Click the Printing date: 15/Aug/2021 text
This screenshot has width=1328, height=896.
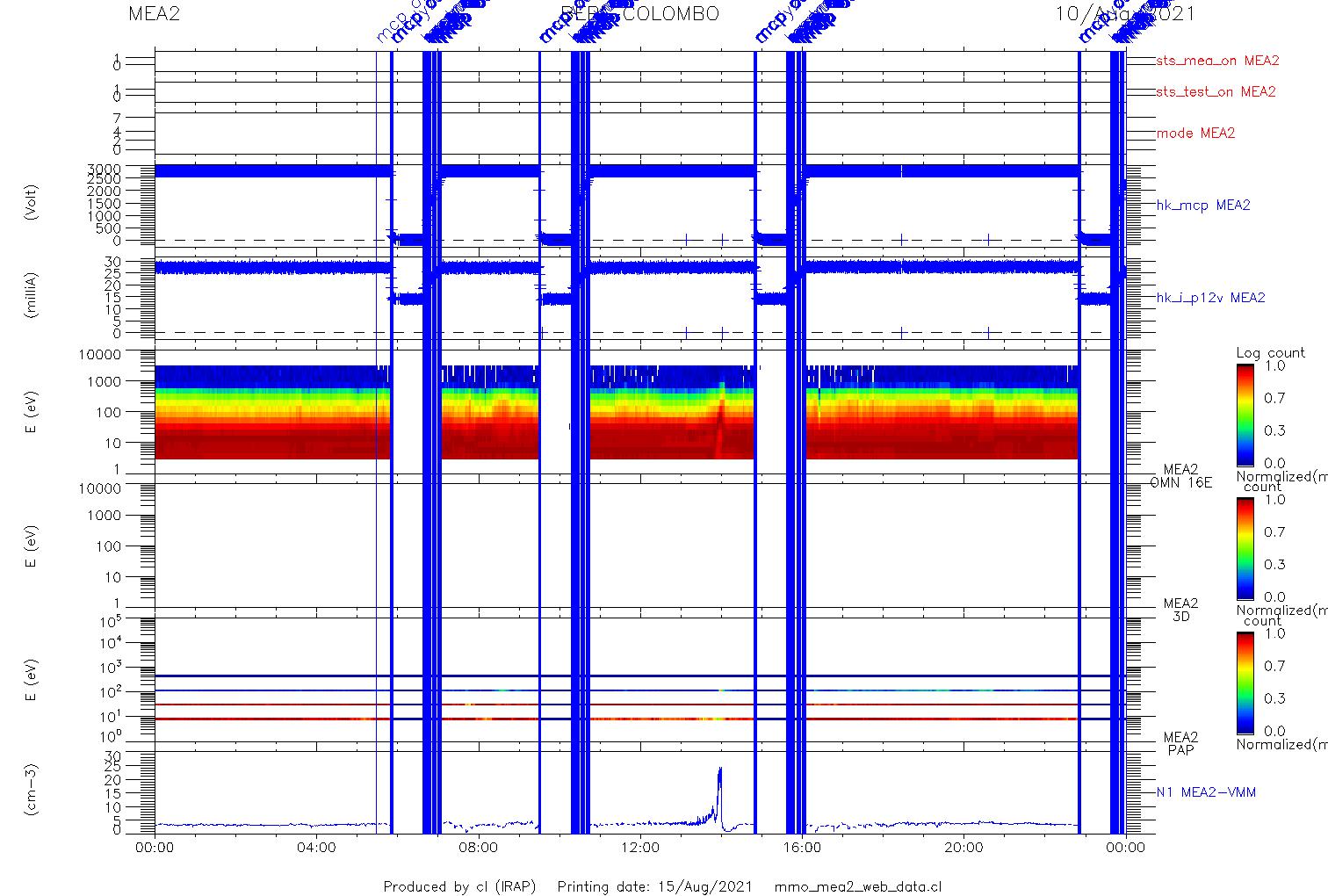click(x=655, y=886)
